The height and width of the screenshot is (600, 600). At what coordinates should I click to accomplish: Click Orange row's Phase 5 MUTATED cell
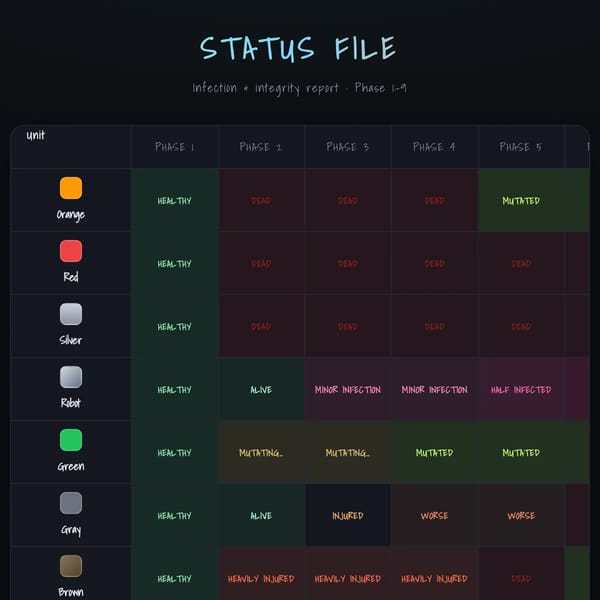(521, 200)
